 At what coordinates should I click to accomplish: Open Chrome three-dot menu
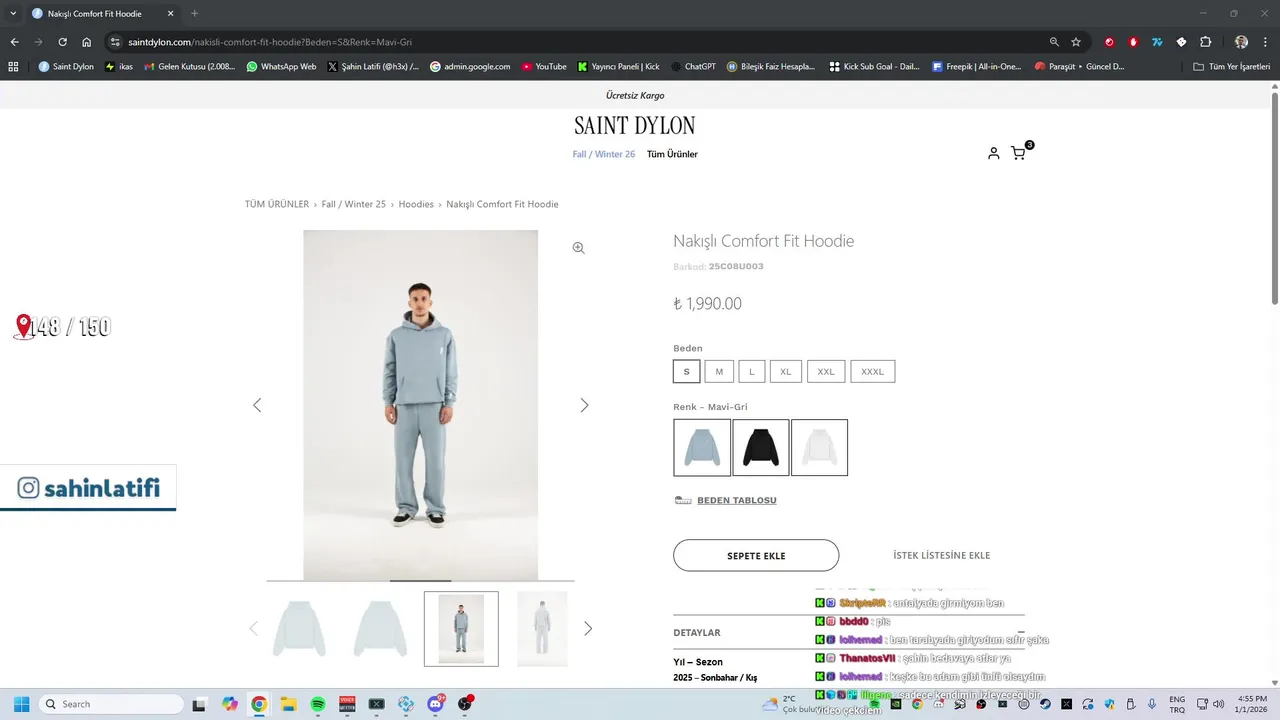coord(1264,42)
